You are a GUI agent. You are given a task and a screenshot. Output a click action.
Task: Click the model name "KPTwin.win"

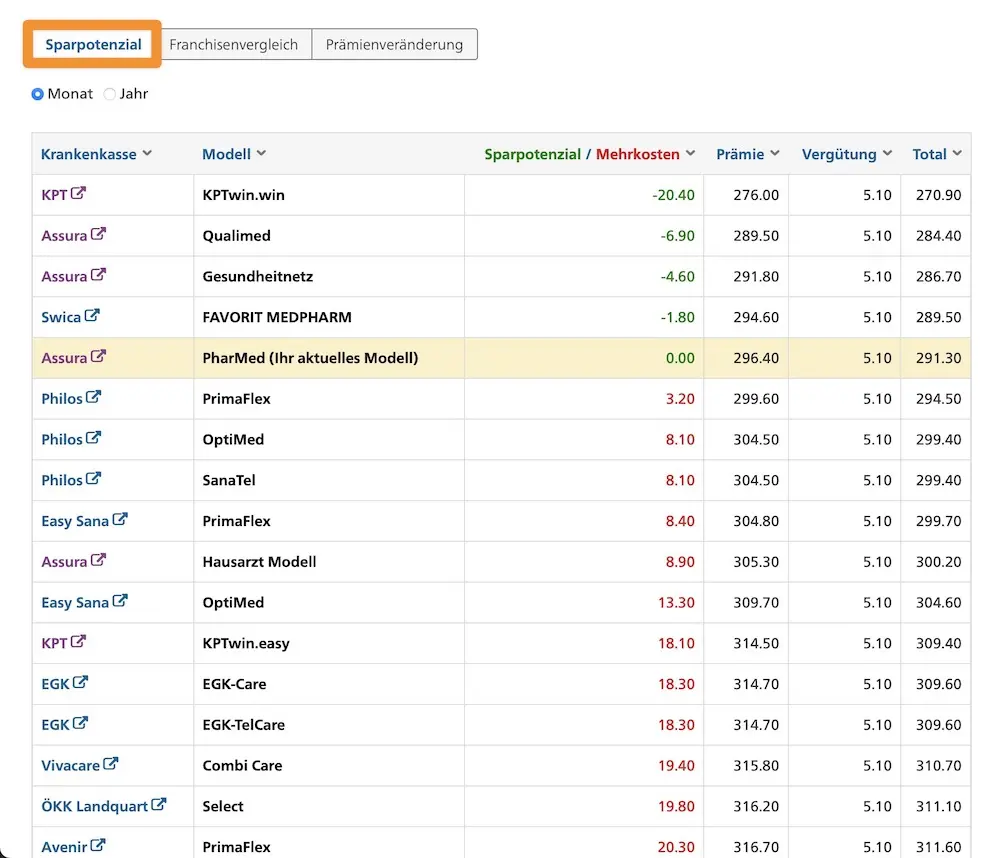click(244, 195)
